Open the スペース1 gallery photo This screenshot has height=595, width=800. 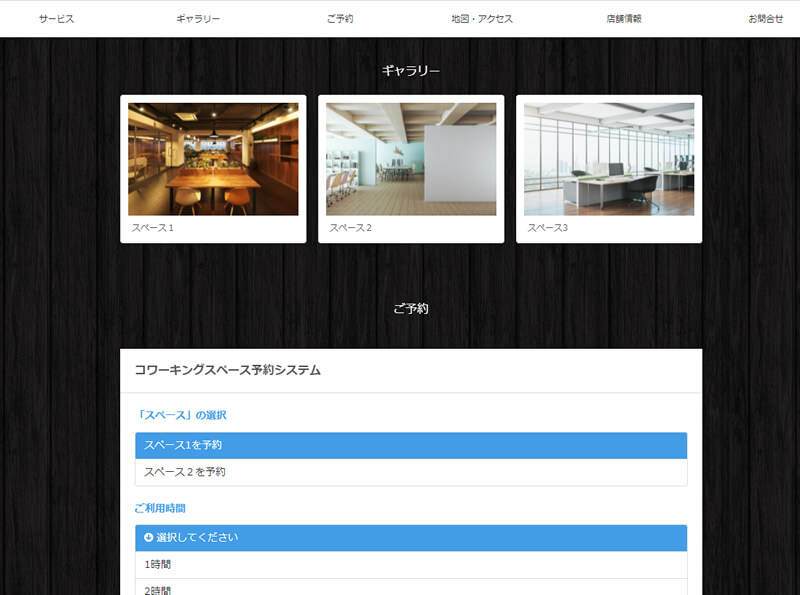pos(213,159)
